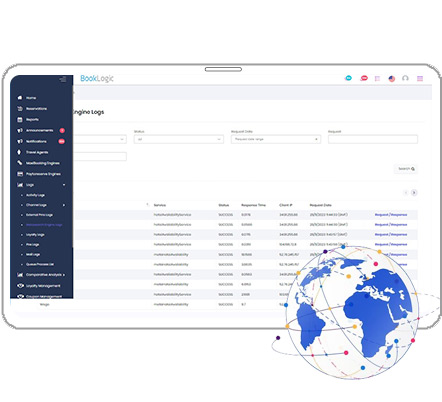The width and height of the screenshot is (442, 402).
Task: Click the US flag language icon
Action: 392,79
